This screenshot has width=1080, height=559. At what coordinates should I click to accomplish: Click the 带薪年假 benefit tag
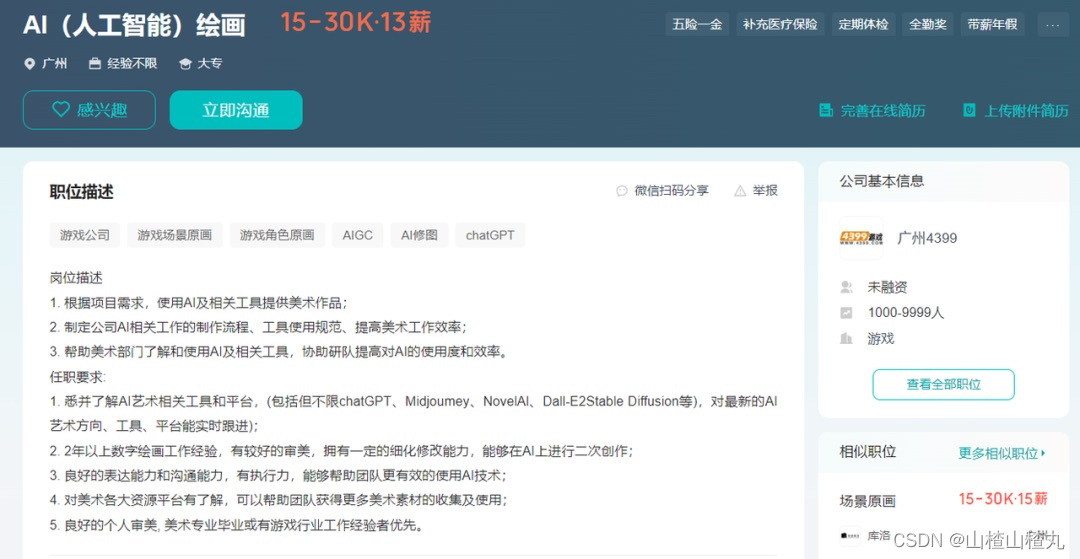coord(993,24)
